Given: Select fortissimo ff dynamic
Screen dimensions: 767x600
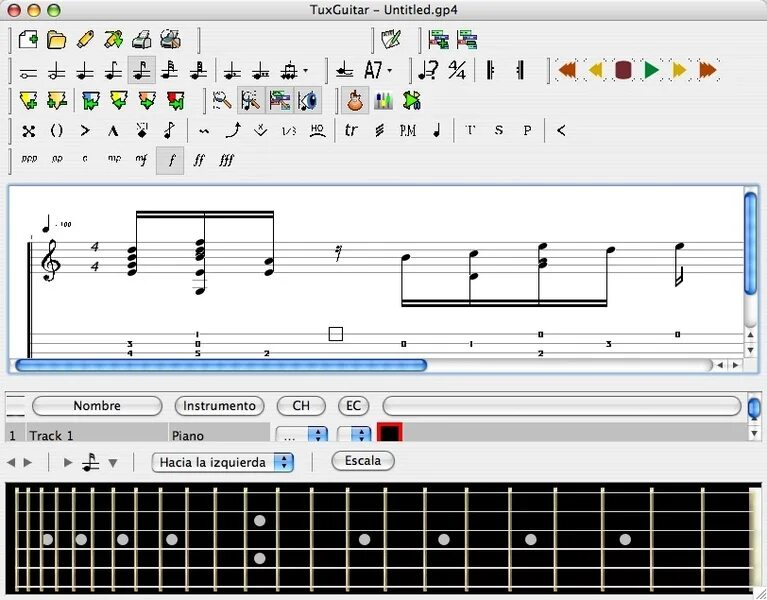Looking at the screenshot, I should click(x=199, y=160).
